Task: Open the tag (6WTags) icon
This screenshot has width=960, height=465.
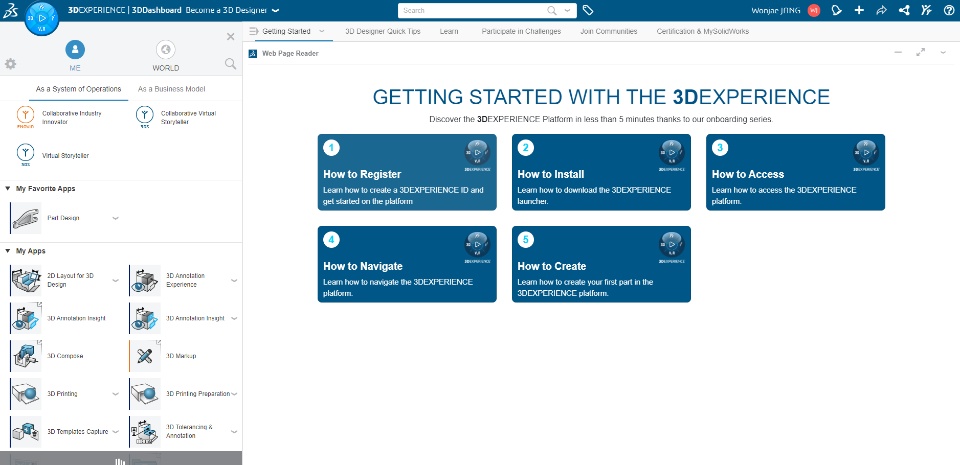Action: coord(588,10)
